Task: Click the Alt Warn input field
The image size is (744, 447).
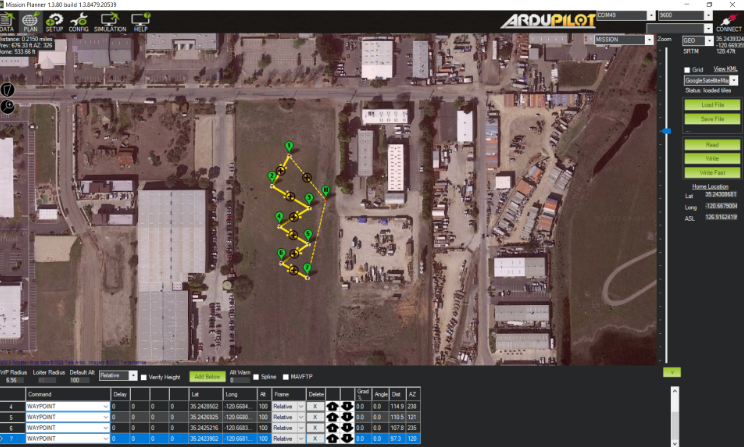Action: (240, 380)
